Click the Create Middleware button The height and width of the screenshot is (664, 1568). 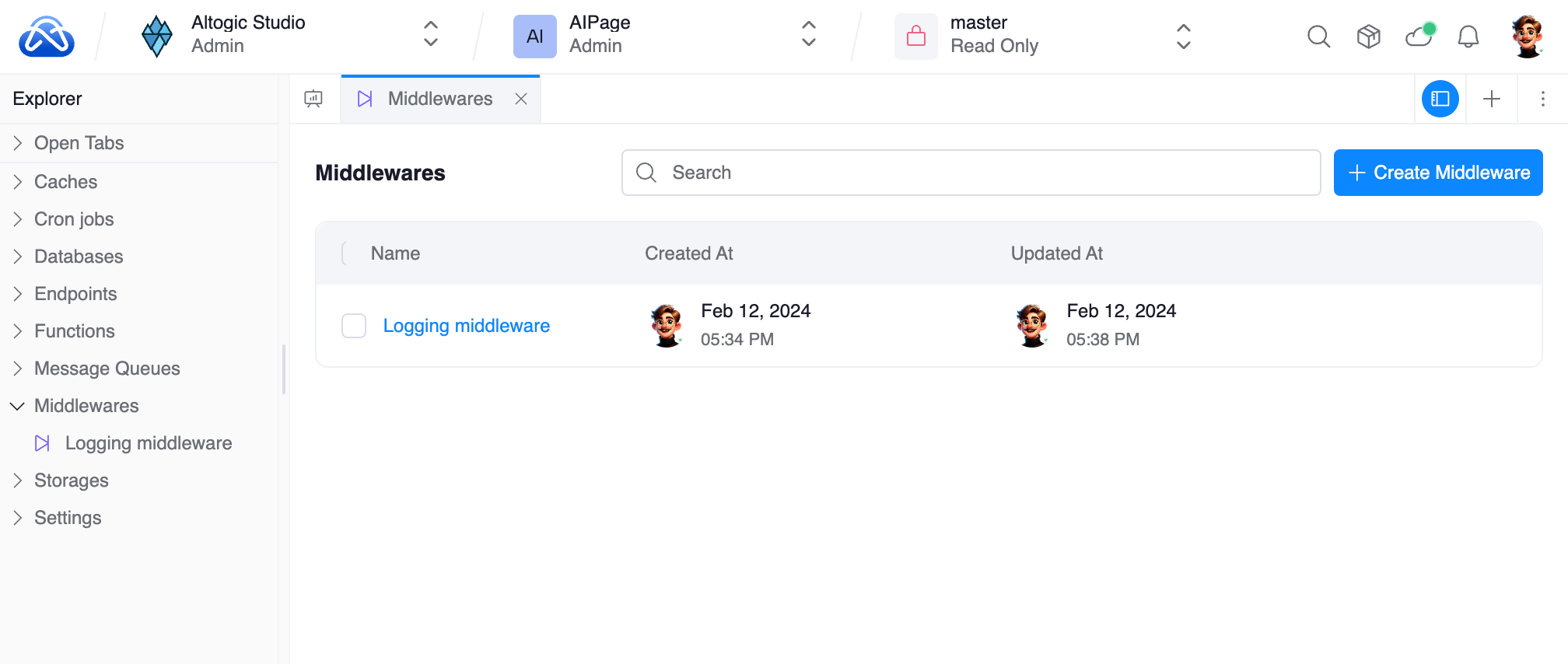1437,173
